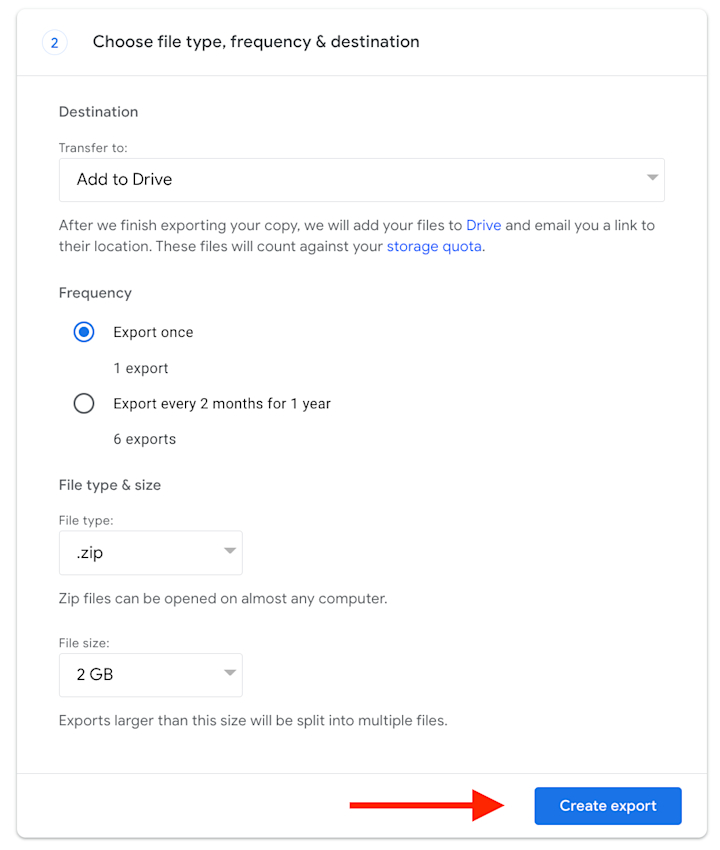This screenshot has width=720, height=850.
Task: Click the File type & size heading
Action: click(111, 484)
